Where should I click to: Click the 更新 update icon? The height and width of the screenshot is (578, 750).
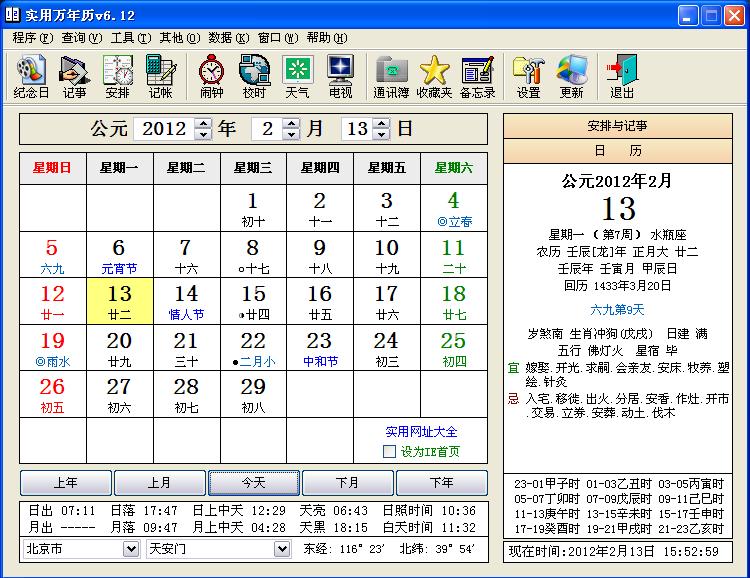[x=572, y=77]
